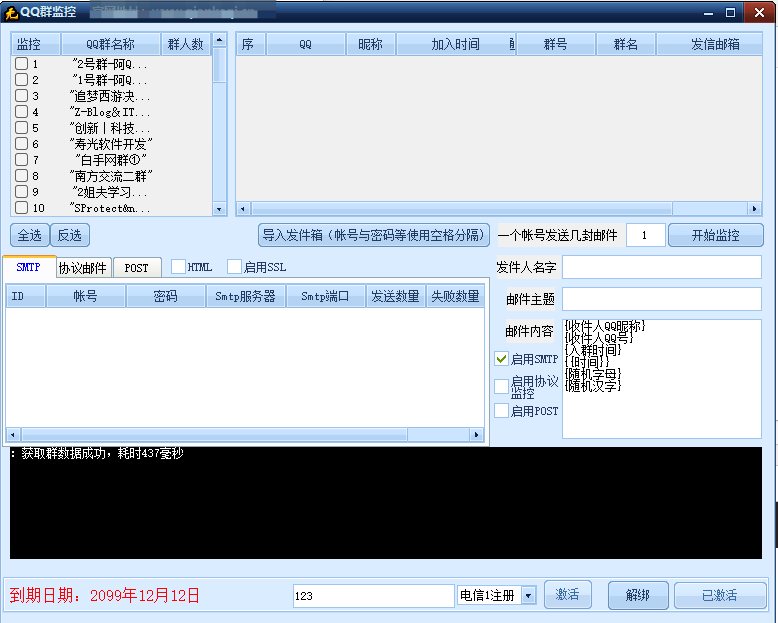The height and width of the screenshot is (623, 778).
Task: Click the 发件人名字 input field
Action: coord(661,267)
